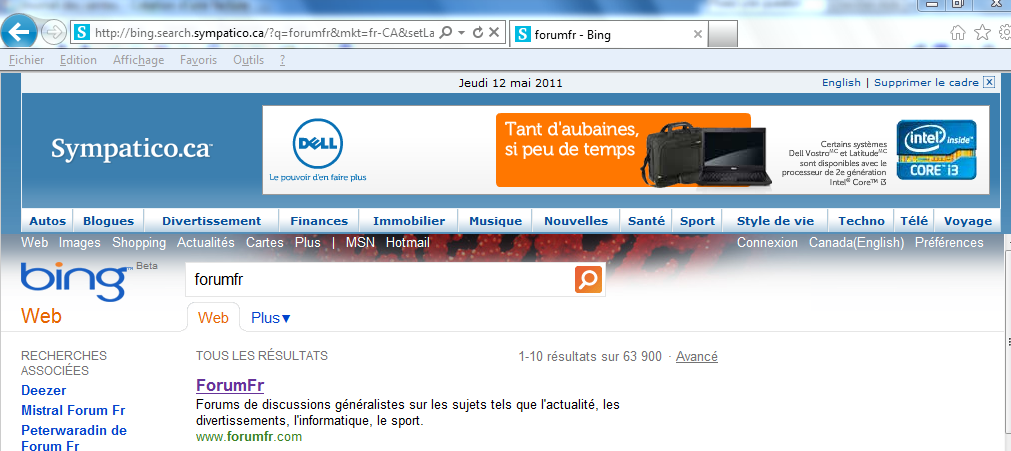Click Supprimer le cadre link
This screenshot has height=451, width=1011.
(x=926, y=83)
